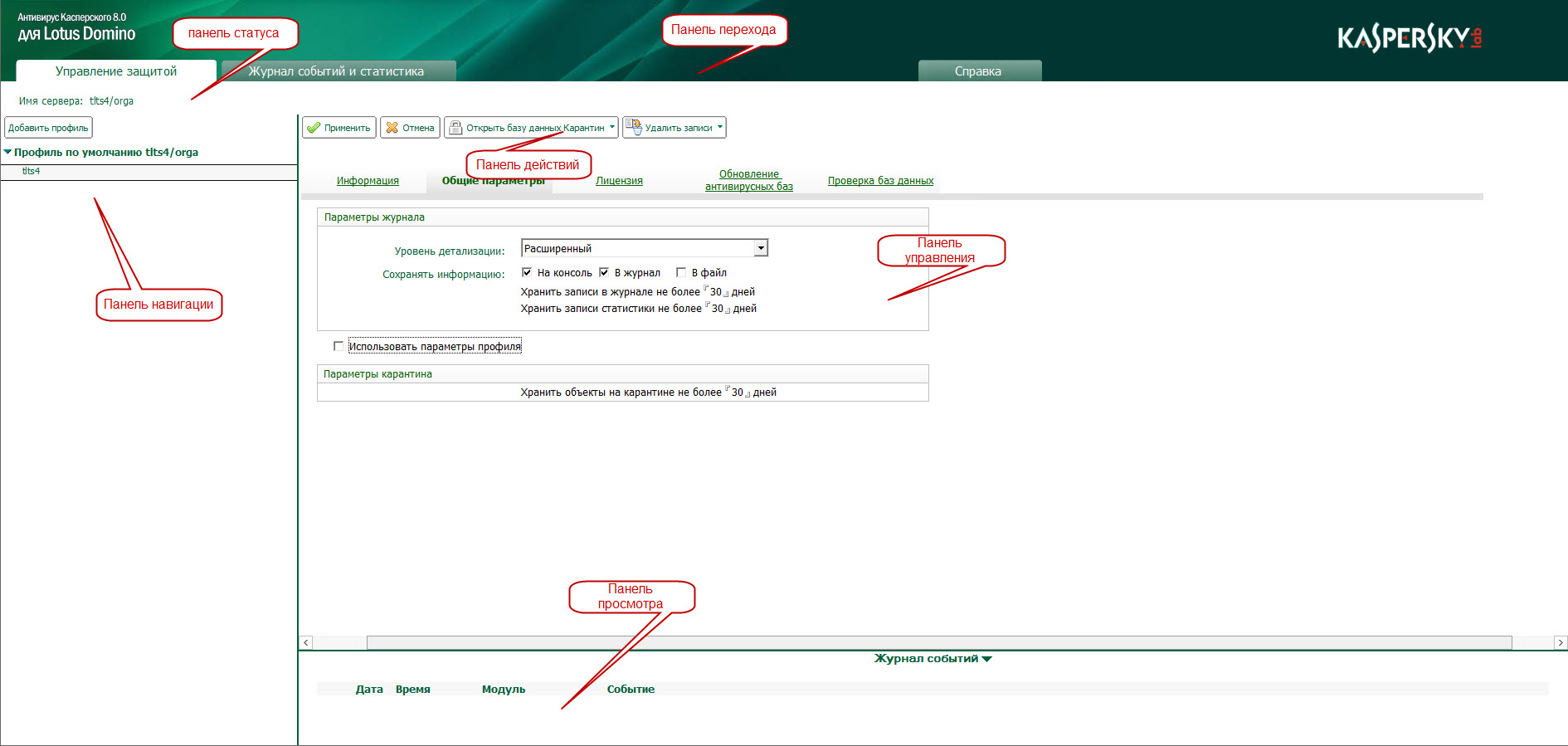Open 'Проверка баз данных' tab

click(x=880, y=181)
